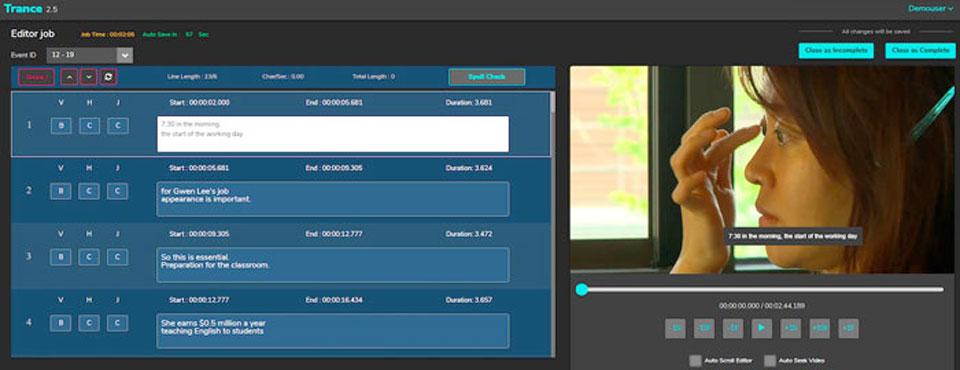Screen dimensions: 960x370
Task: Toggle the V button B on subtitle 2
Action: click(x=61, y=191)
